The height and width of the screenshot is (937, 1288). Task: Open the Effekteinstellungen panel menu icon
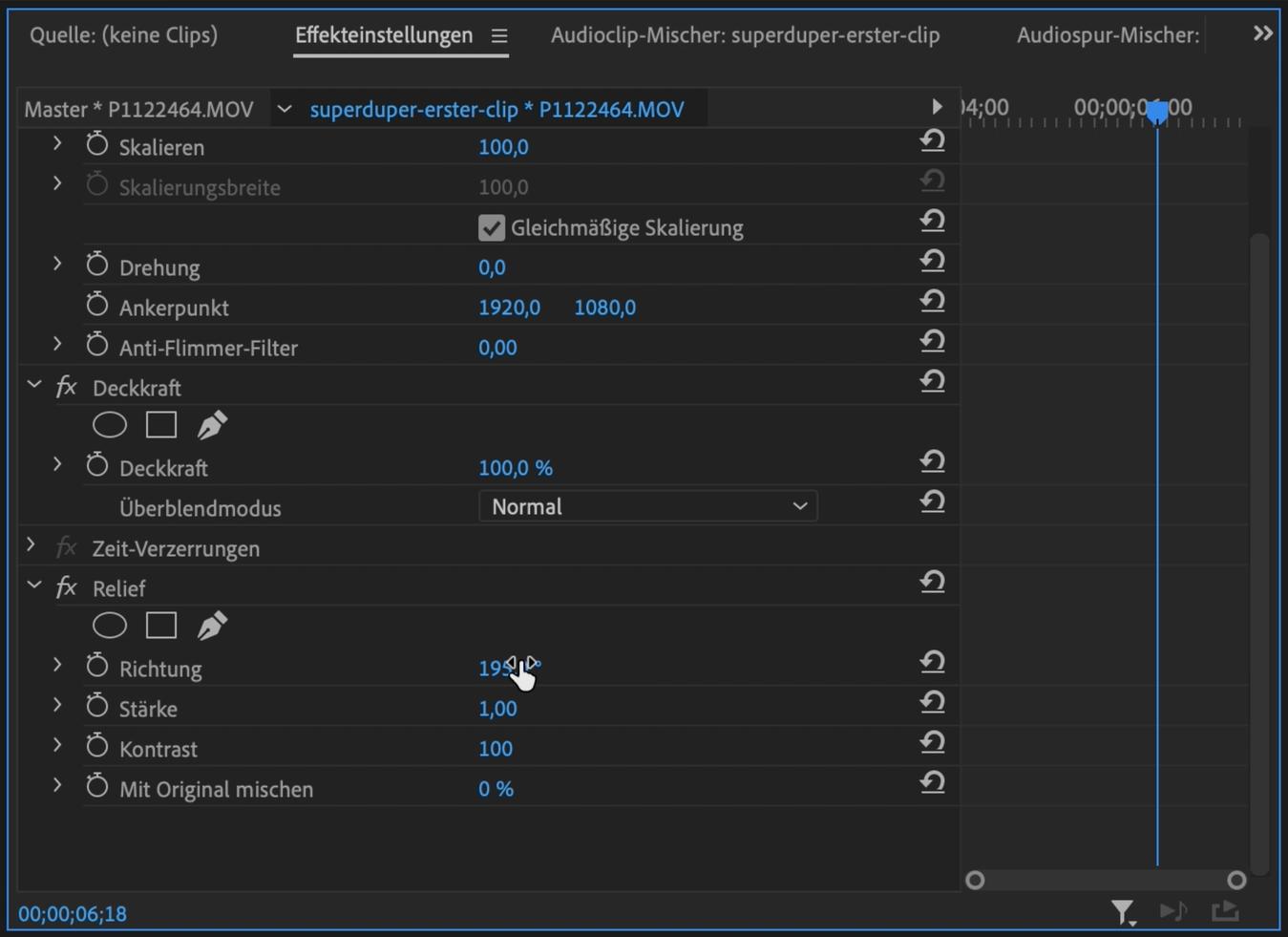click(x=499, y=35)
